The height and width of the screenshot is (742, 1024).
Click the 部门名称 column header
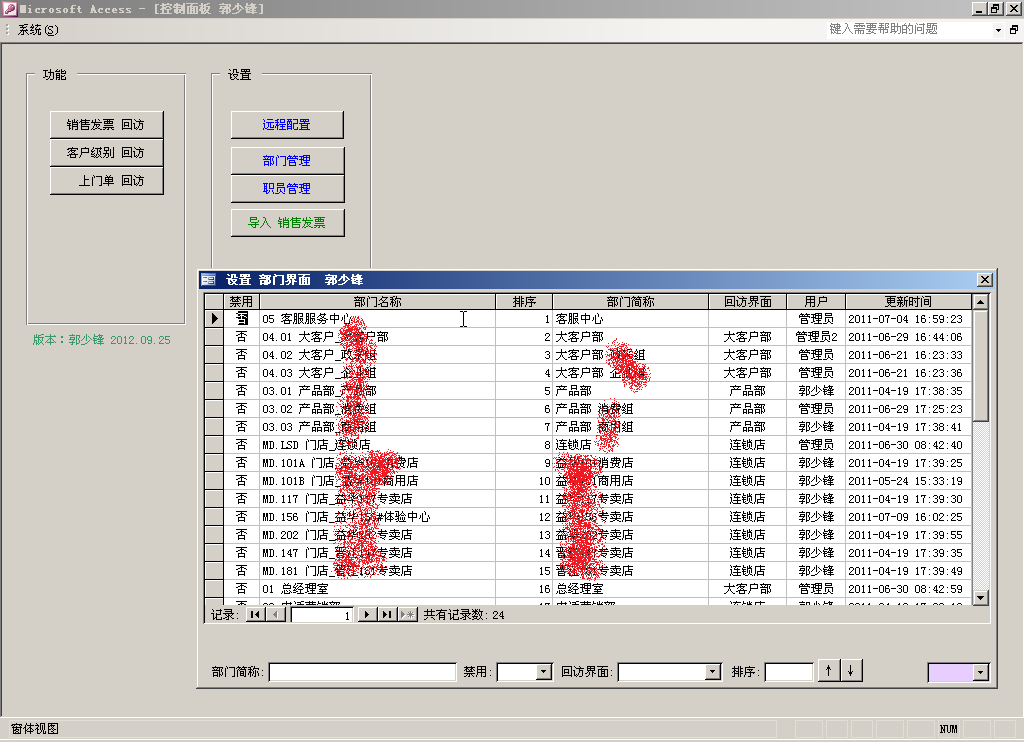tap(377, 301)
